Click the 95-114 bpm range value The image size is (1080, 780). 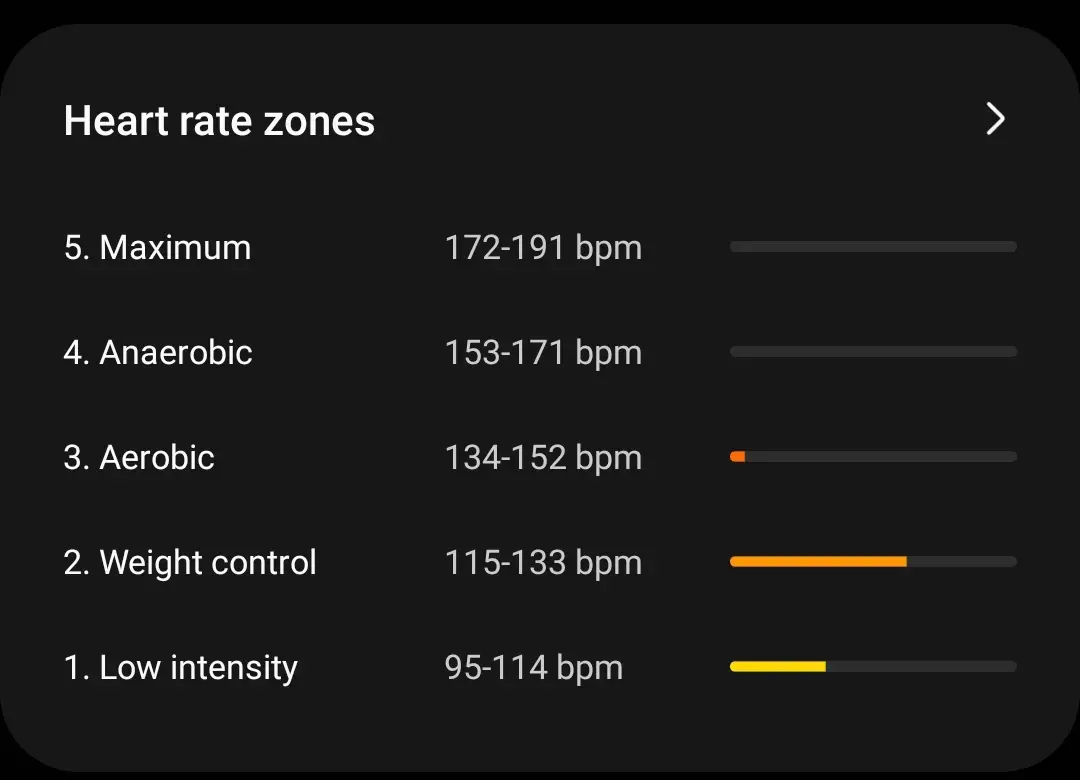click(x=534, y=667)
